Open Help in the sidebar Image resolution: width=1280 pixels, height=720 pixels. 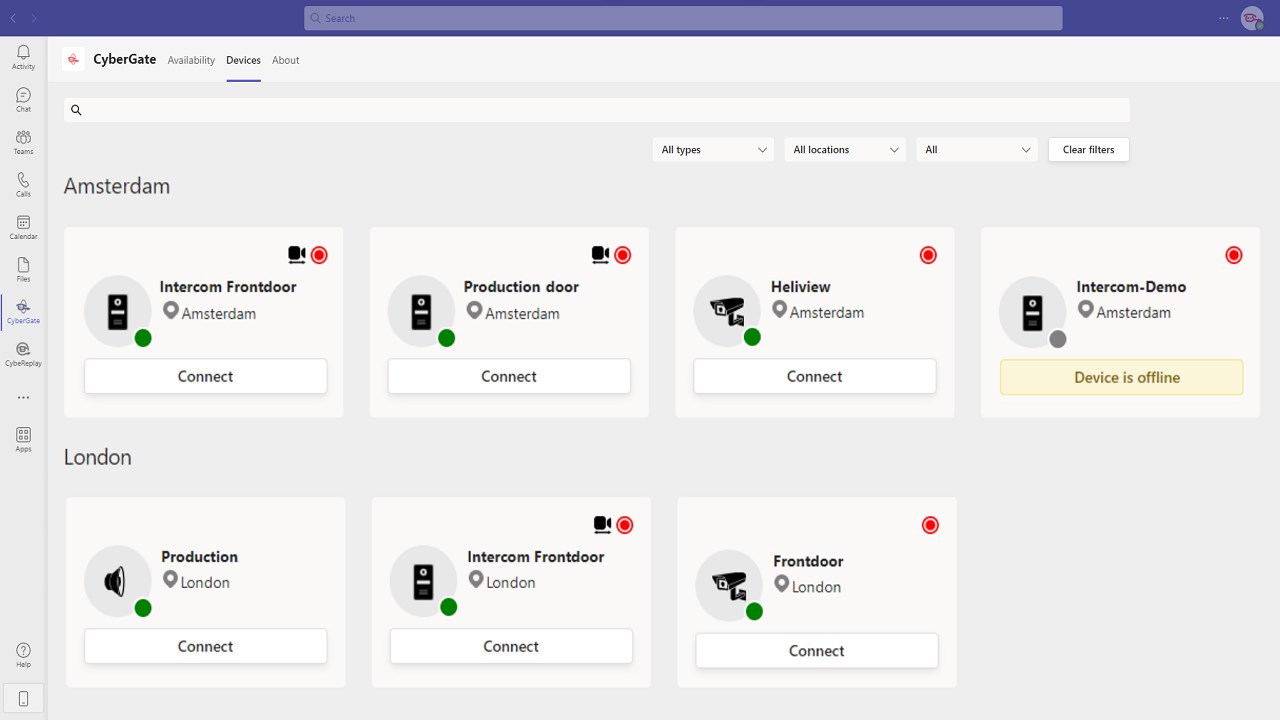click(23, 655)
